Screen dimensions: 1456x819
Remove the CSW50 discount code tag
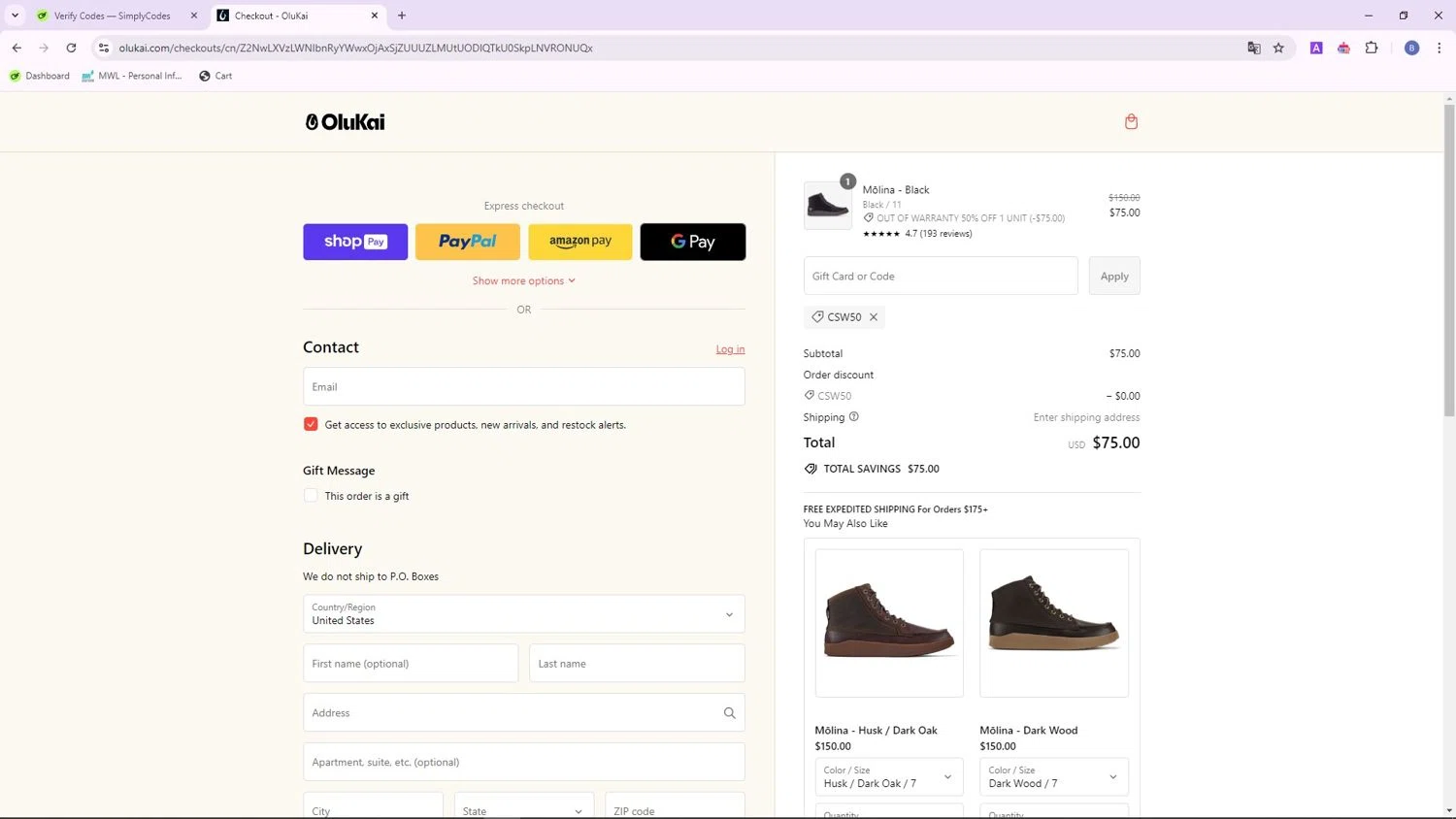coord(874,317)
